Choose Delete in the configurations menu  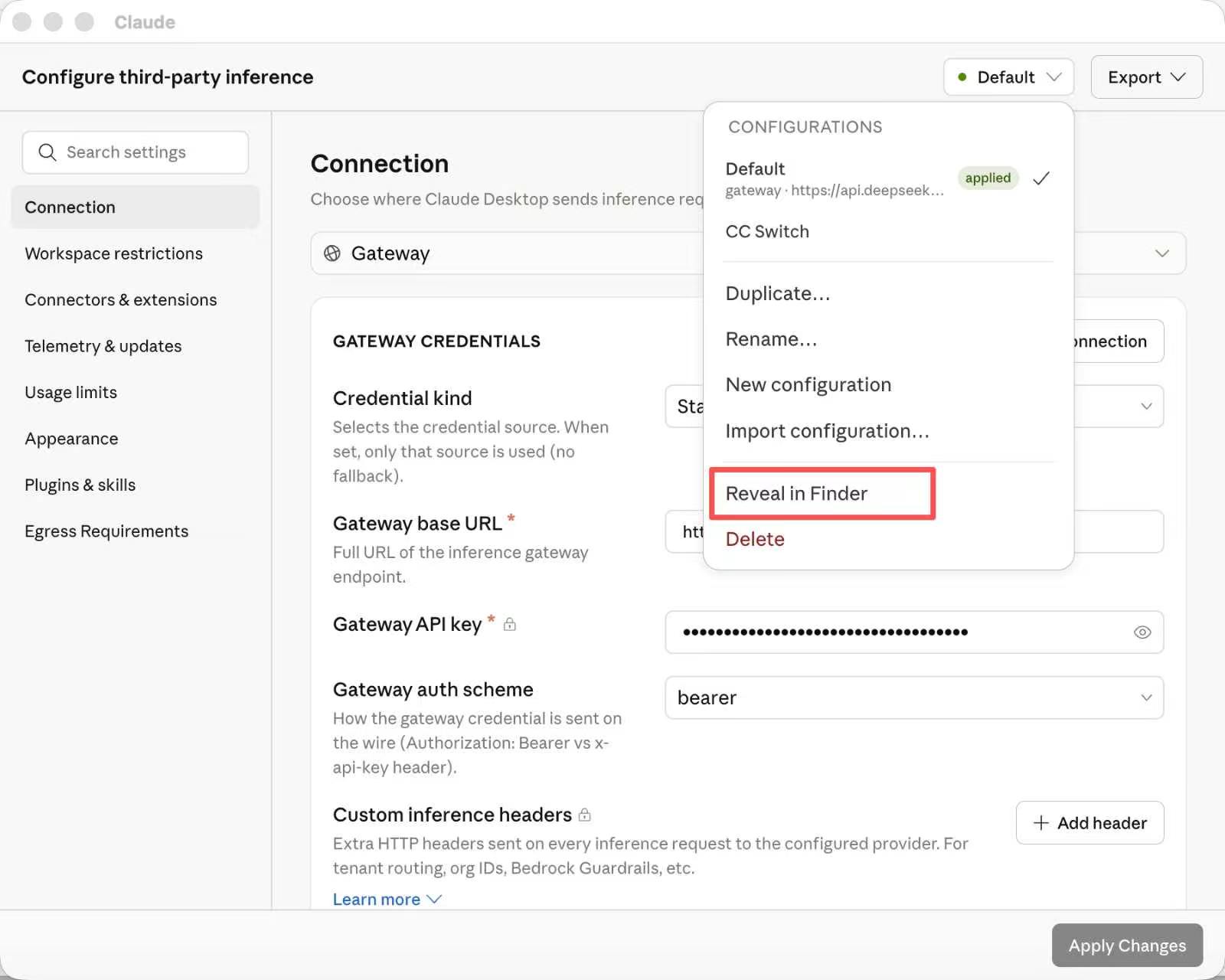[x=755, y=539]
